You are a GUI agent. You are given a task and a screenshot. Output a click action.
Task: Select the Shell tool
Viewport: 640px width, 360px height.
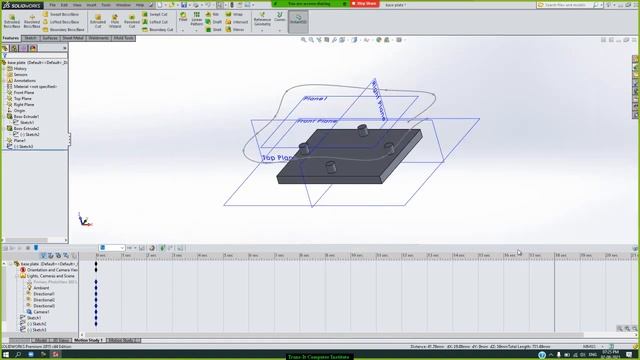[x=213, y=29]
